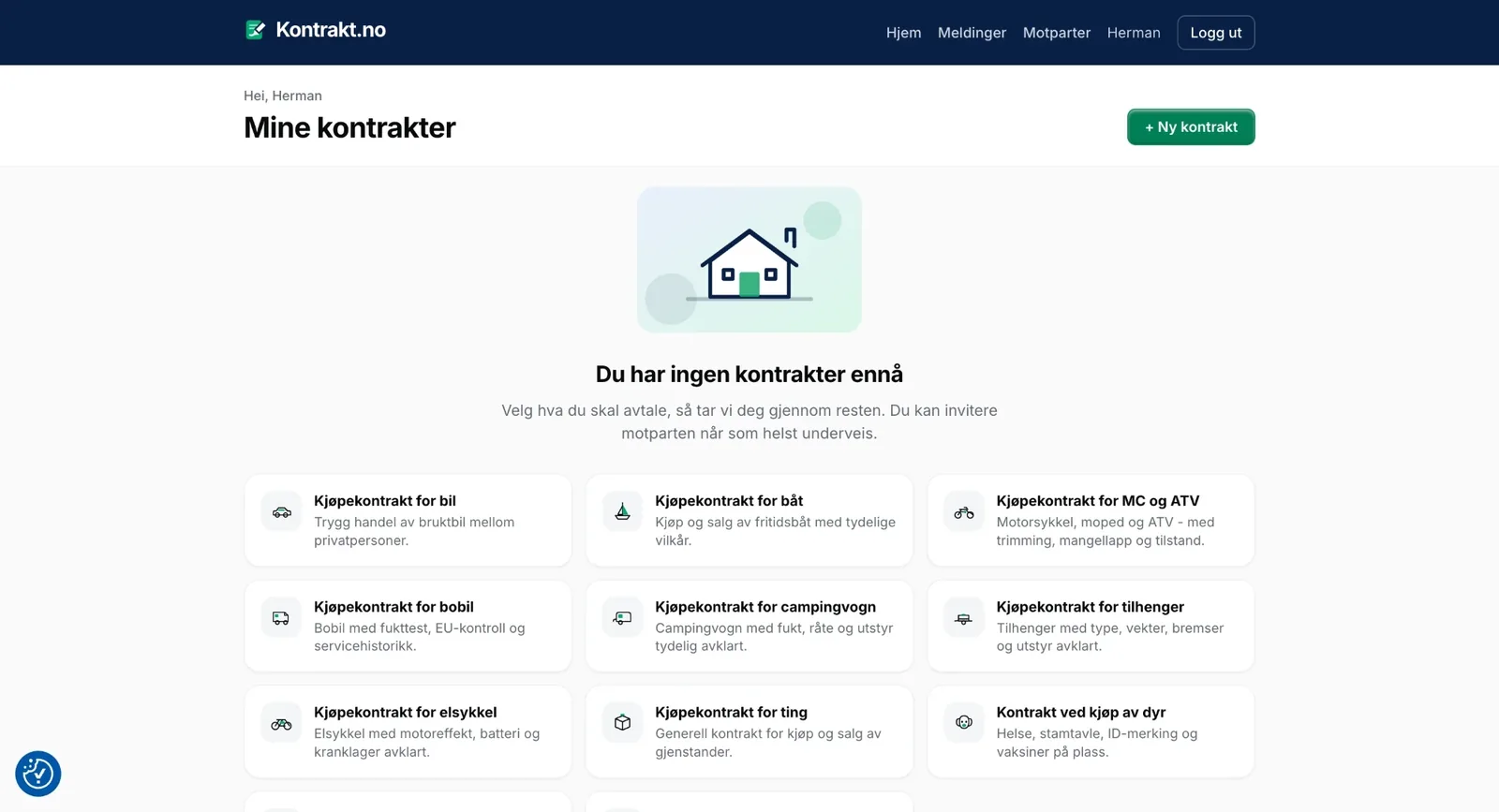This screenshot has height=812, width=1499.
Task: Click description 'Trygg handel av bruktbil mellom privatpersoner.'
Action: (x=414, y=531)
